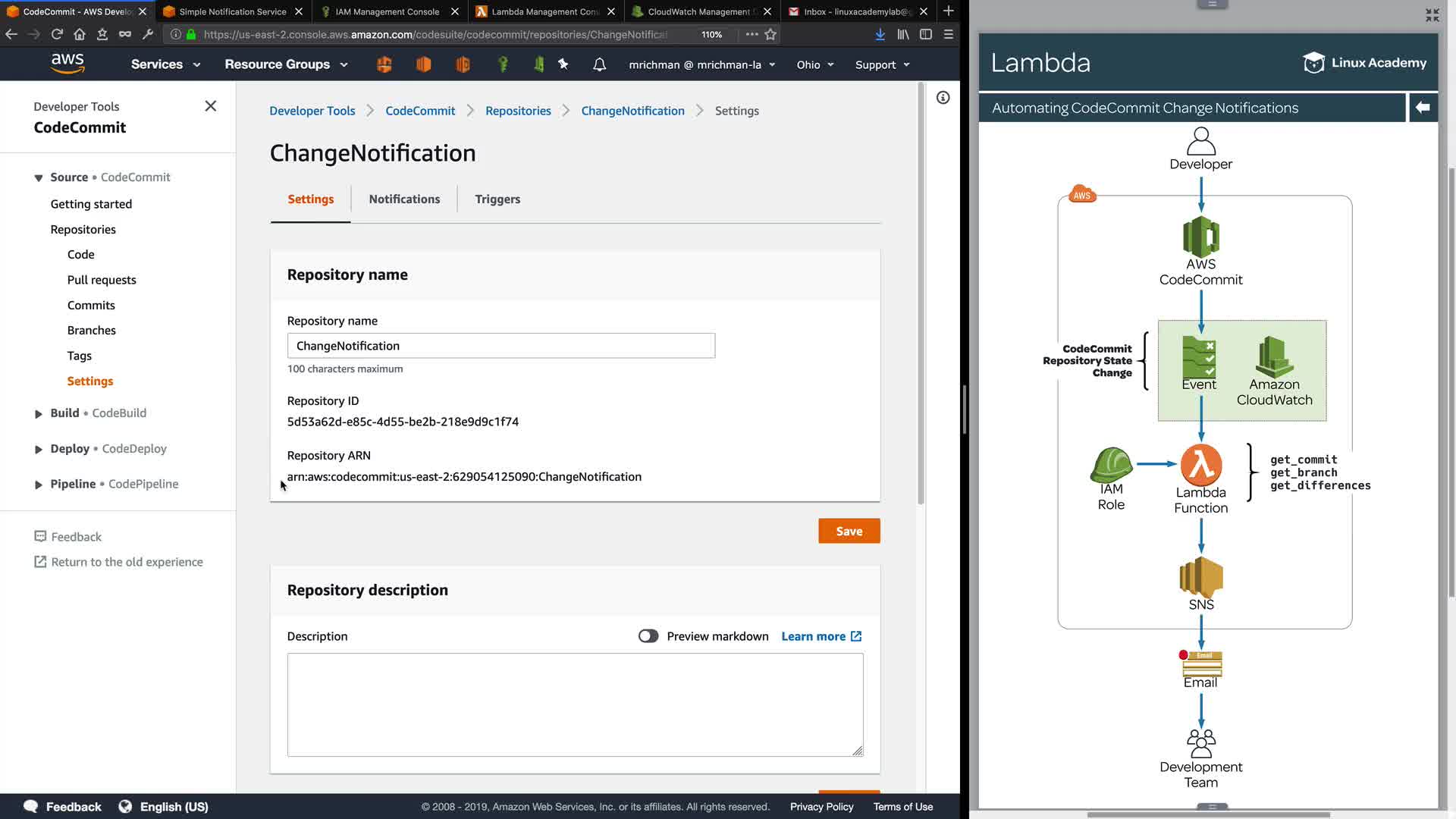The height and width of the screenshot is (819, 1456).
Task: Expand the Pipeline CodePipeline section
Action: tap(39, 485)
